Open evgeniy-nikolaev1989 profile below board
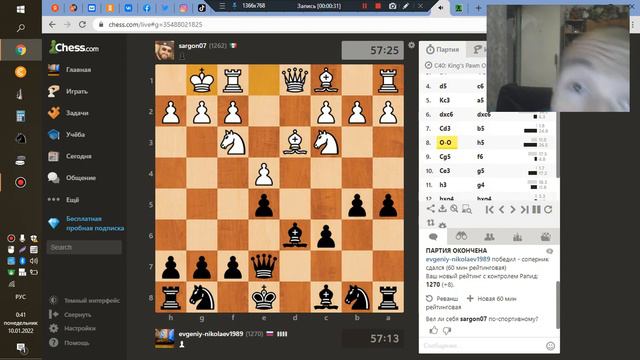Image resolution: width=640 pixels, height=360 pixels. pos(211,333)
